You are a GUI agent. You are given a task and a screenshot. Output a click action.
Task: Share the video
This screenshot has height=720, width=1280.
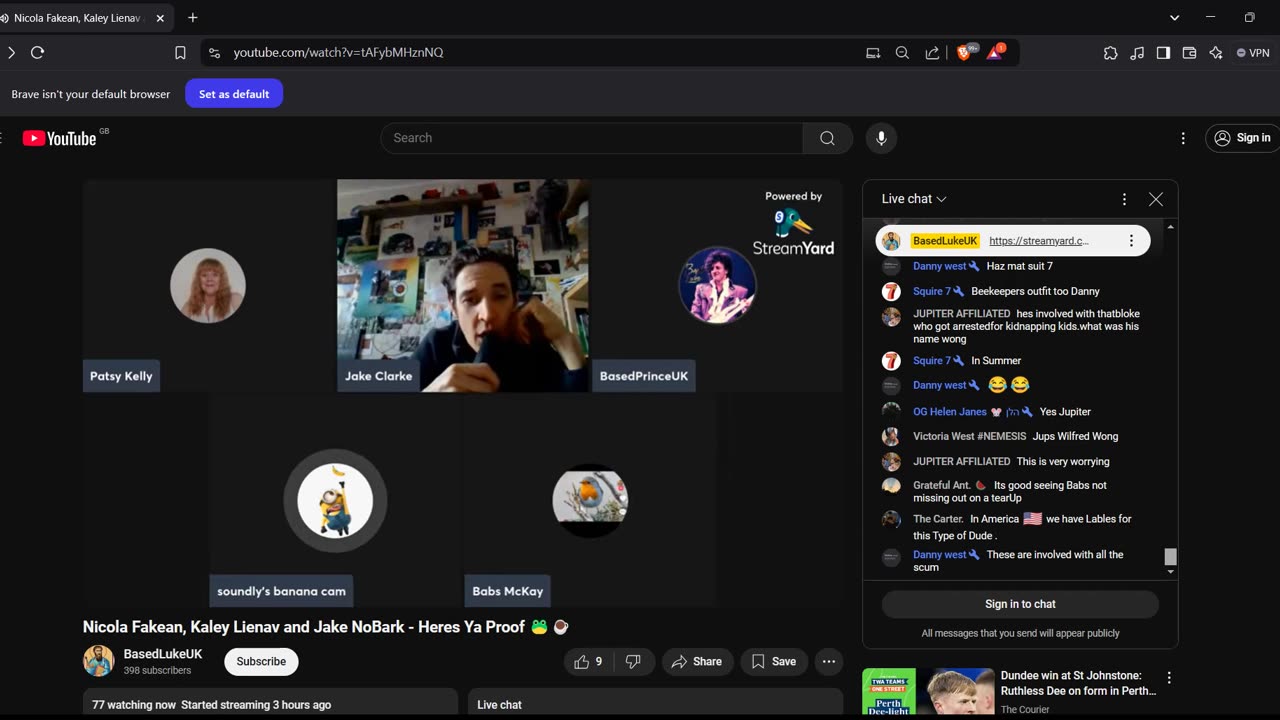click(697, 661)
